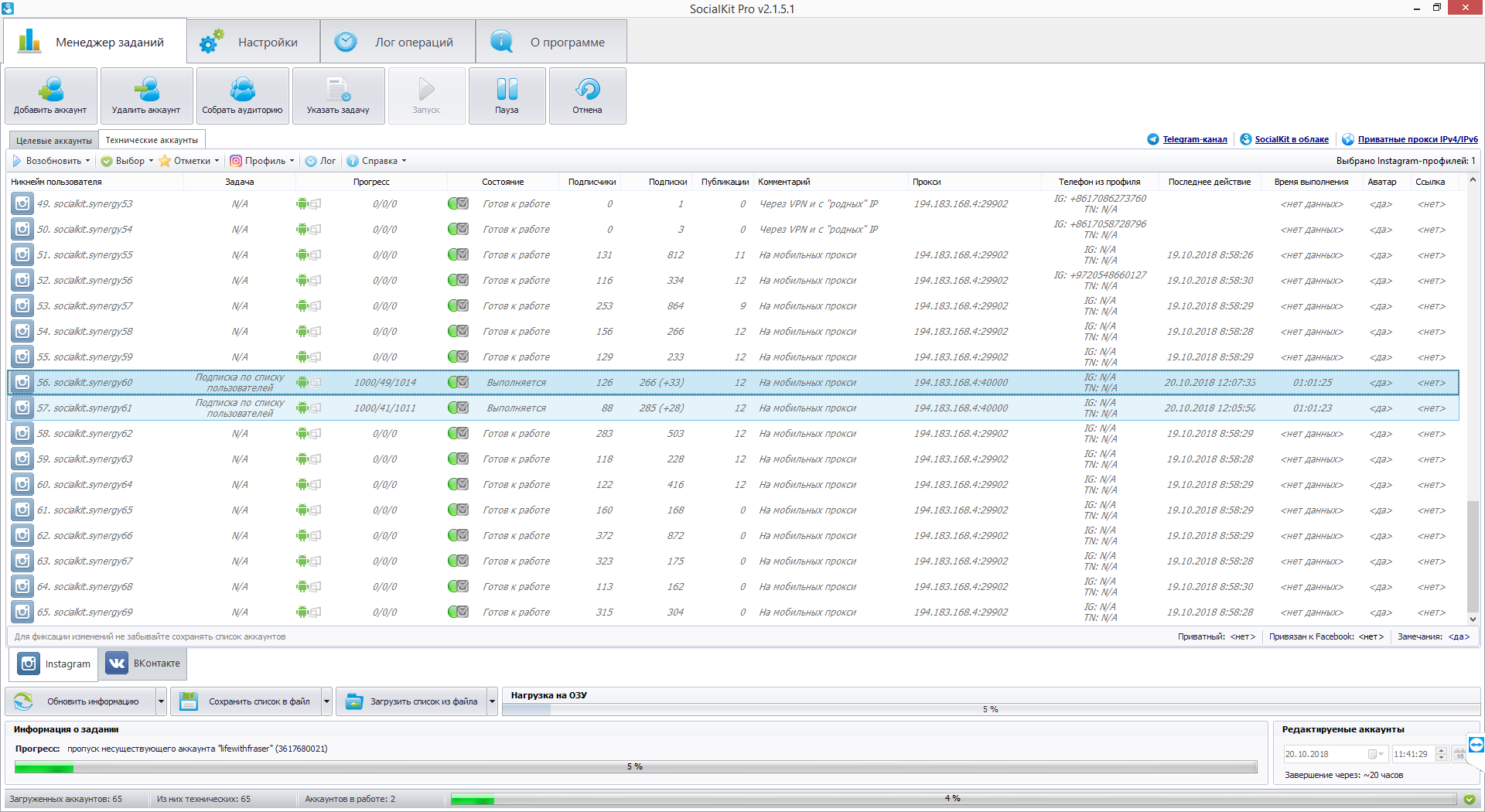Expand arrow next to Обновить информацию
Image resolution: width=1485 pixels, height=812 pixels.
161,702
